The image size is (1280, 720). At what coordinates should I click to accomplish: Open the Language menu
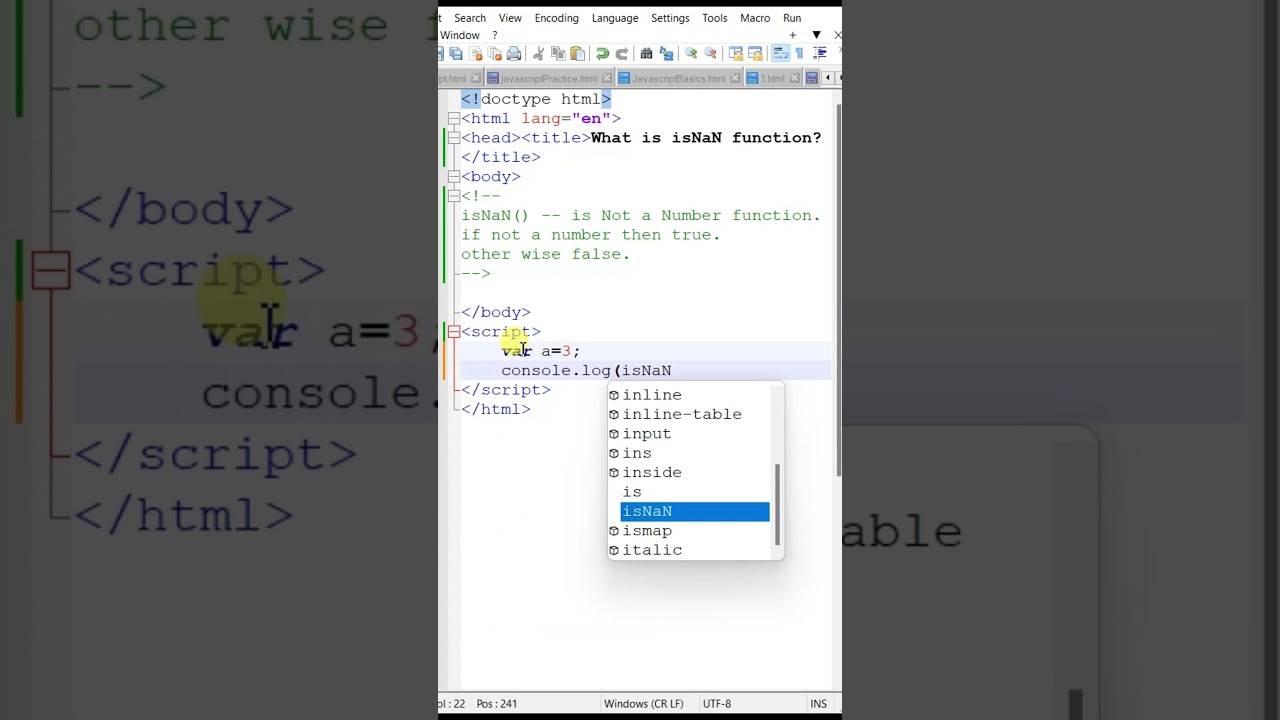click(x=615, y=18)
